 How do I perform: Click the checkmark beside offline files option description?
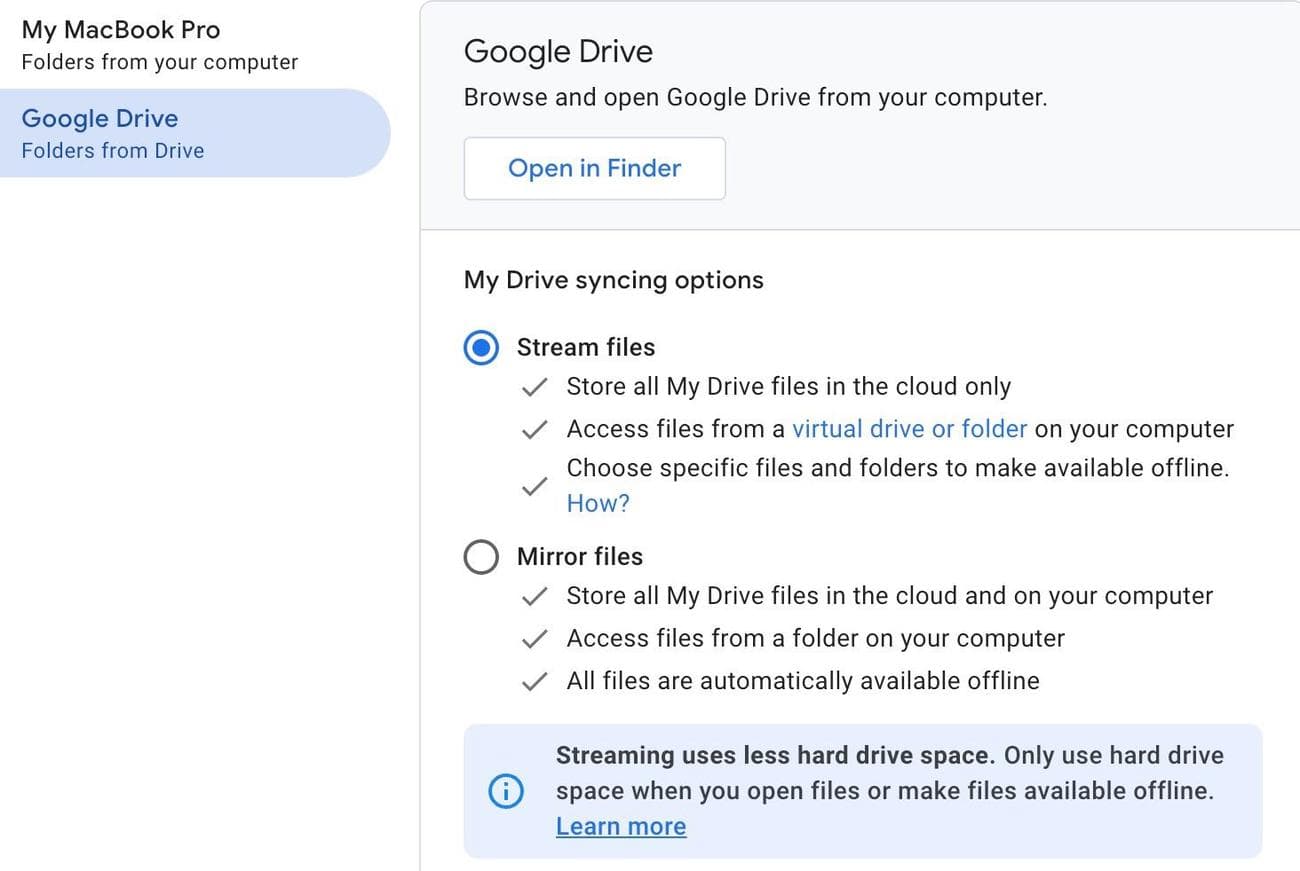[x=535, y=486]
